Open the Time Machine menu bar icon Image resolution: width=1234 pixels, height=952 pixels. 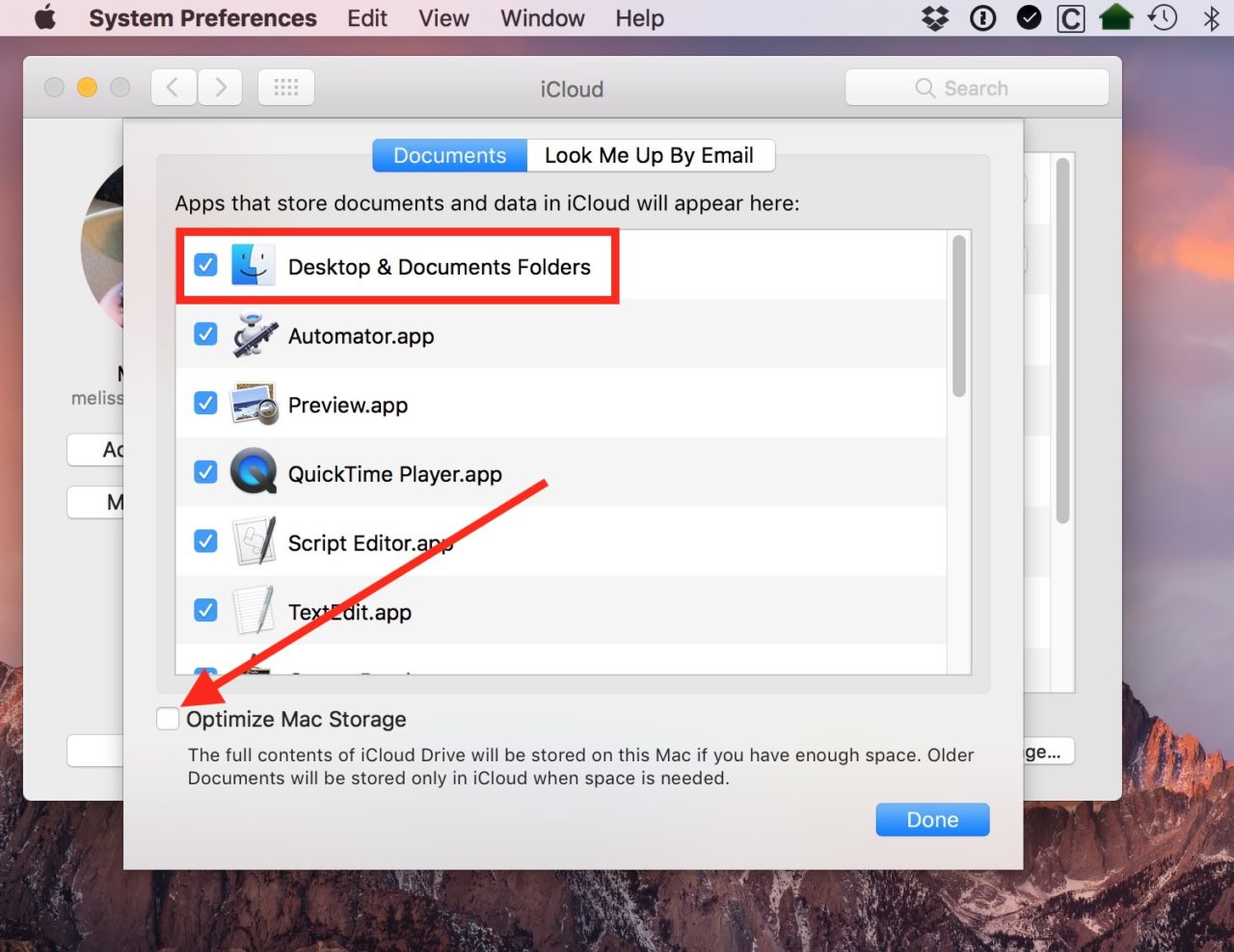click(x=1163, y=17)
